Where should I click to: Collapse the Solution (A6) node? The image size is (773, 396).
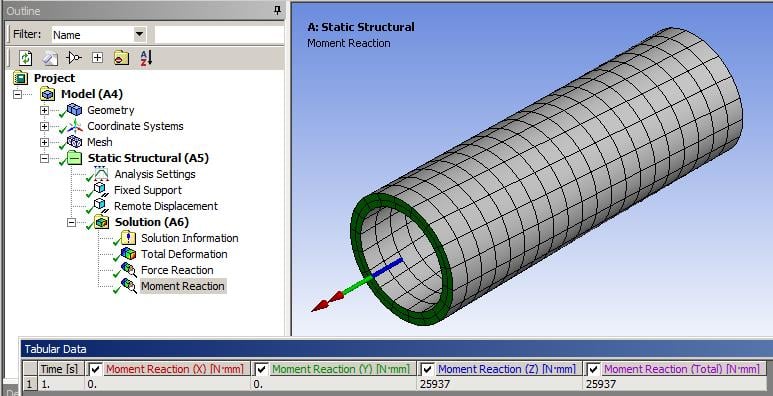(71, 222)
